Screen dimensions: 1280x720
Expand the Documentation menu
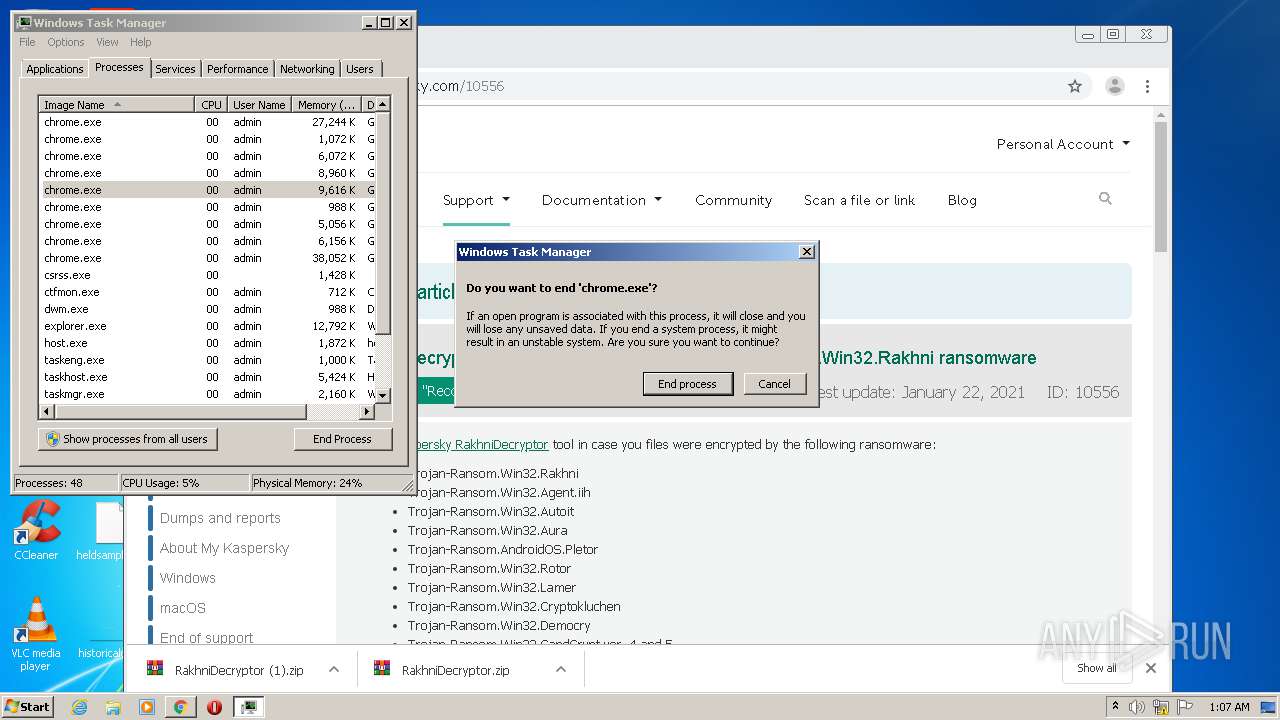click(x=602, y=200)
